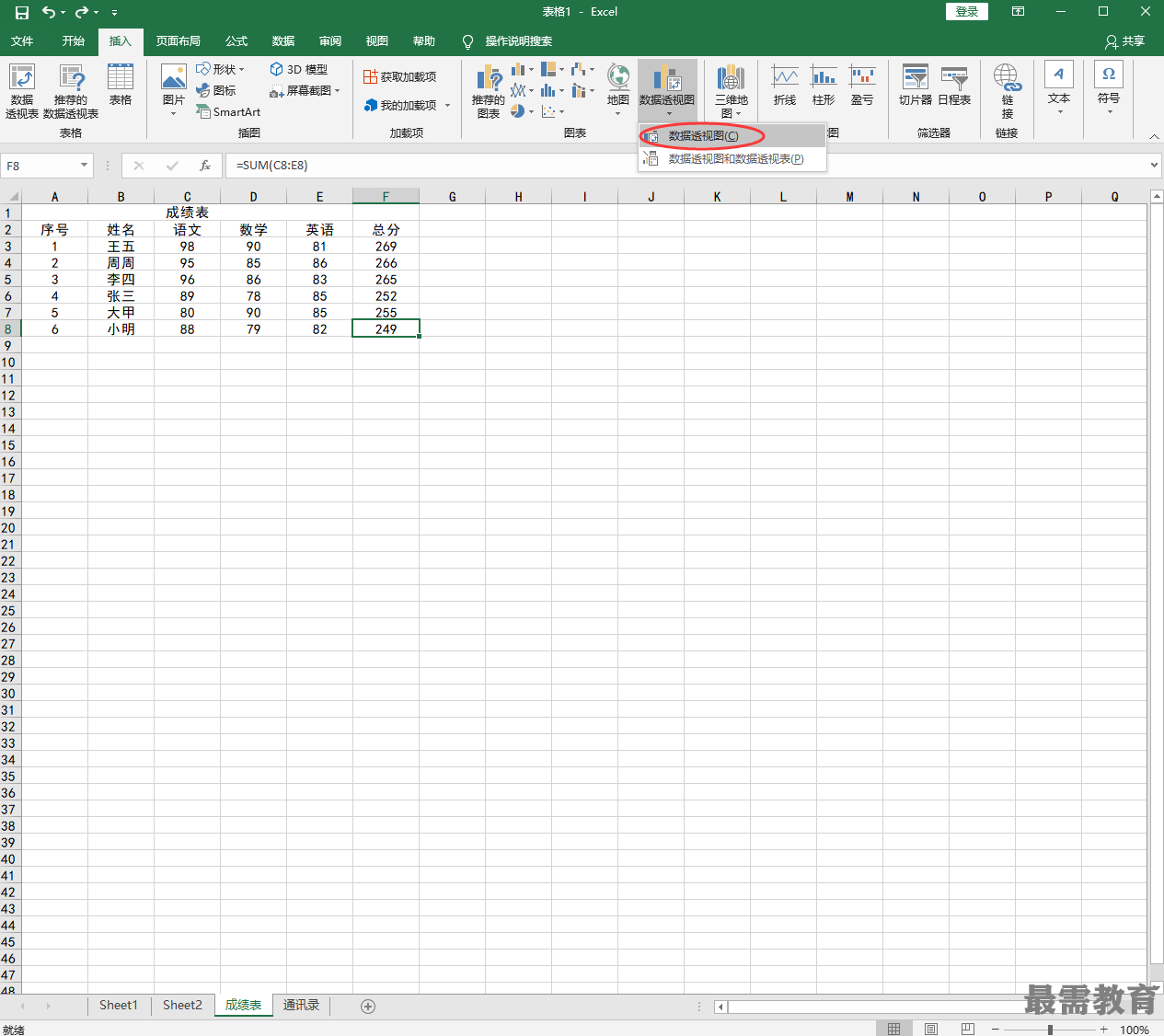Insert a 3D Model (3D 模型)
The image size is (1164, 1036).
[x=299, y=70]
